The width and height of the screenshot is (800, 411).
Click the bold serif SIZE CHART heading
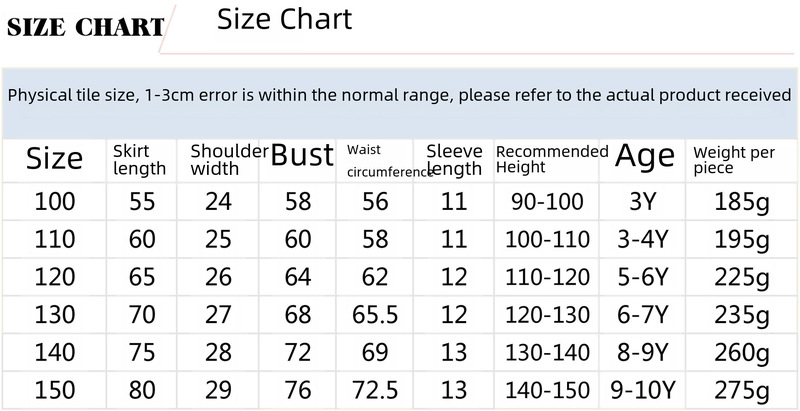coord(84,27)
